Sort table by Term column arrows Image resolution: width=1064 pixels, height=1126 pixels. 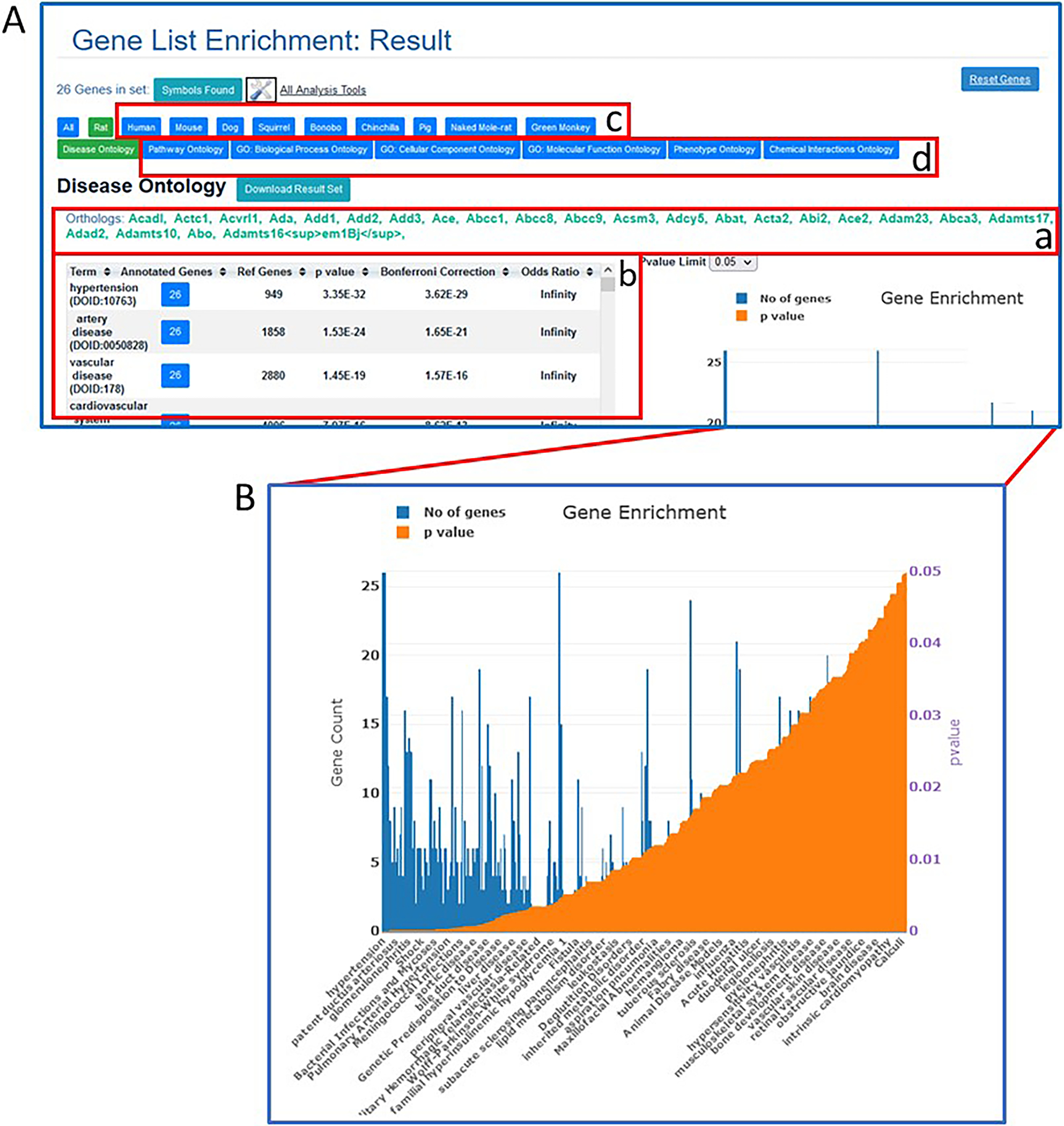pyautogui.click(x=107, y=271)
